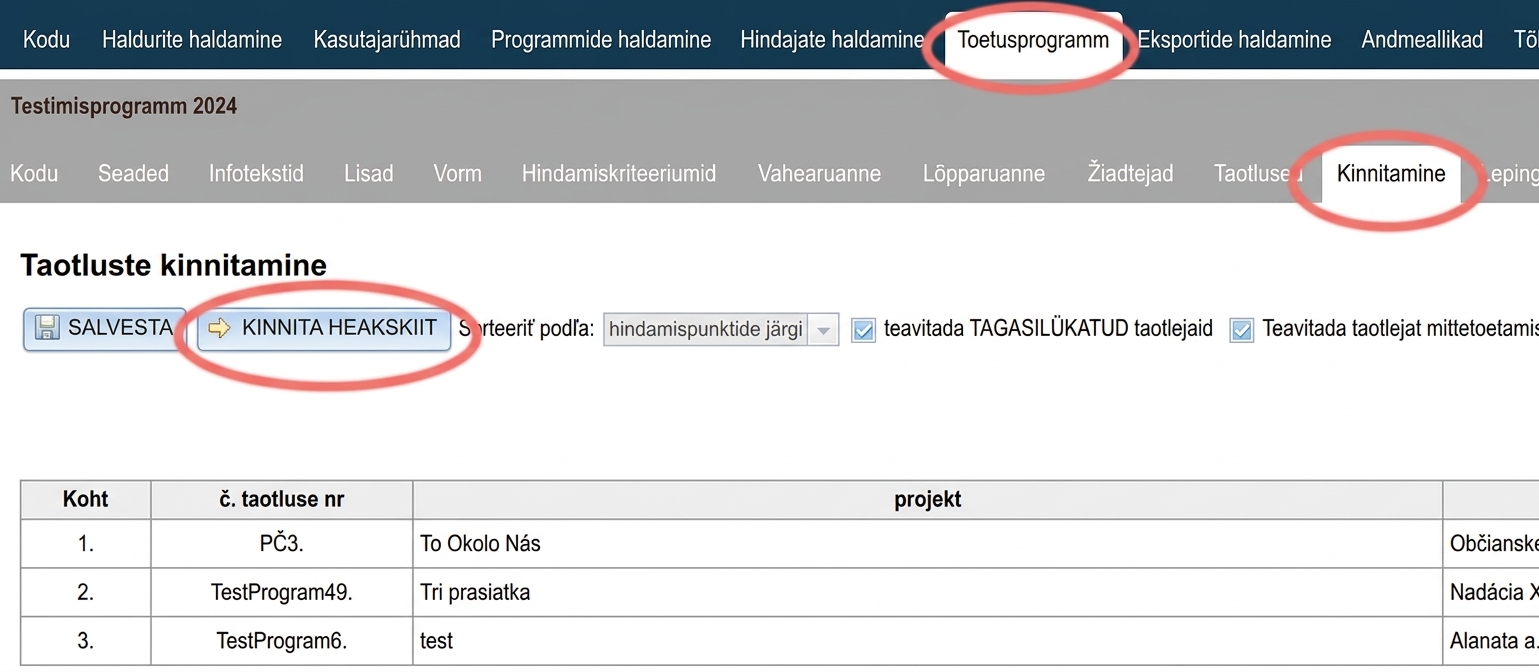This screenshot has height=672, width=1539.
Task: Click the 'Koht' column header
Action: click(86, 499)
